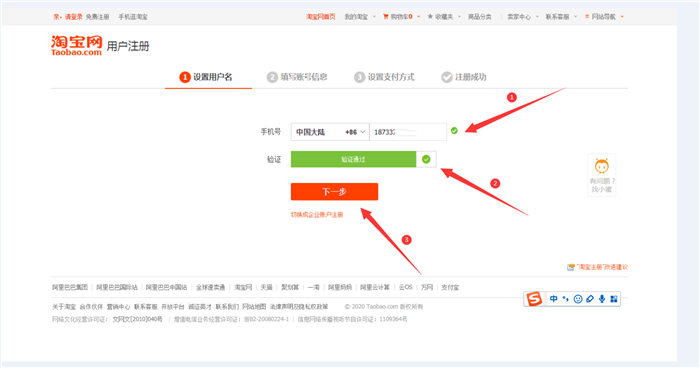Image resolution: width=700 pixels, height=368 pixels.
Task: Click the skin/pen icon on Sogou toolbar
Action: pos(590,299)
